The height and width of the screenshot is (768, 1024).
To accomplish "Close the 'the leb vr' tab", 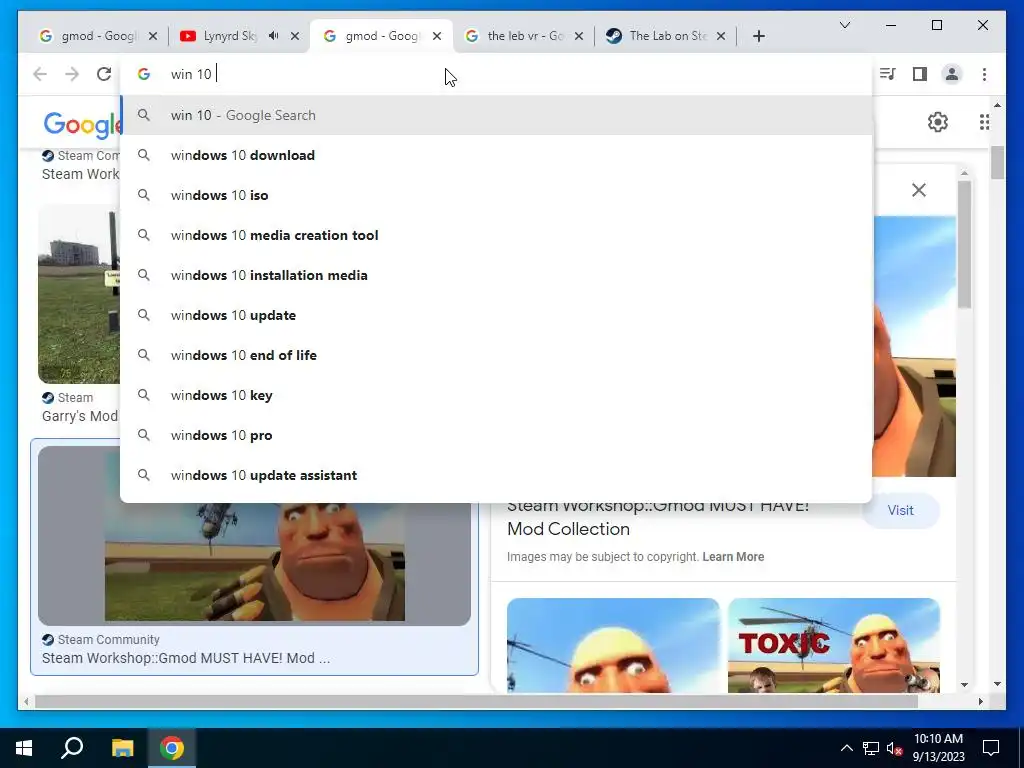I will [579, 36].
